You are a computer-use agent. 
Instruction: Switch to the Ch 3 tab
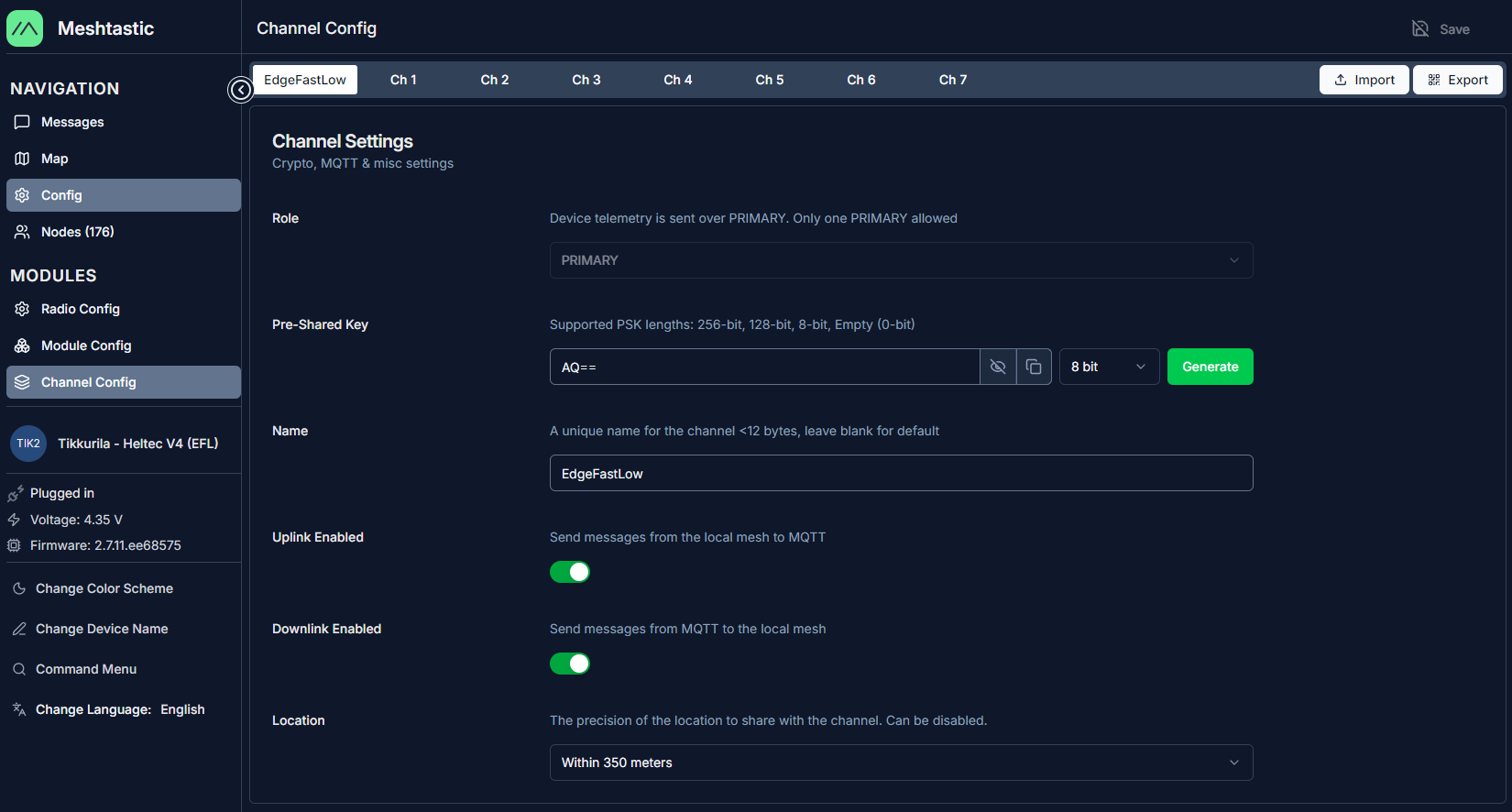[x=586, y=80]
